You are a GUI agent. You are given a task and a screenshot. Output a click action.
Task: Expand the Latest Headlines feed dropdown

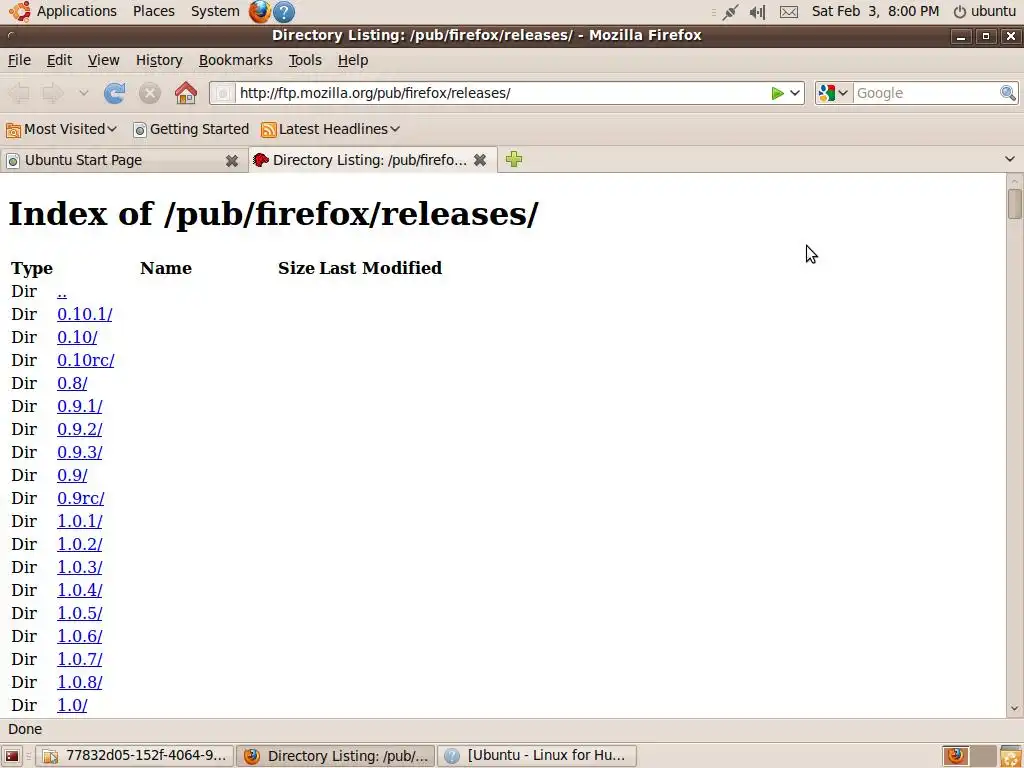pos(330,129)
